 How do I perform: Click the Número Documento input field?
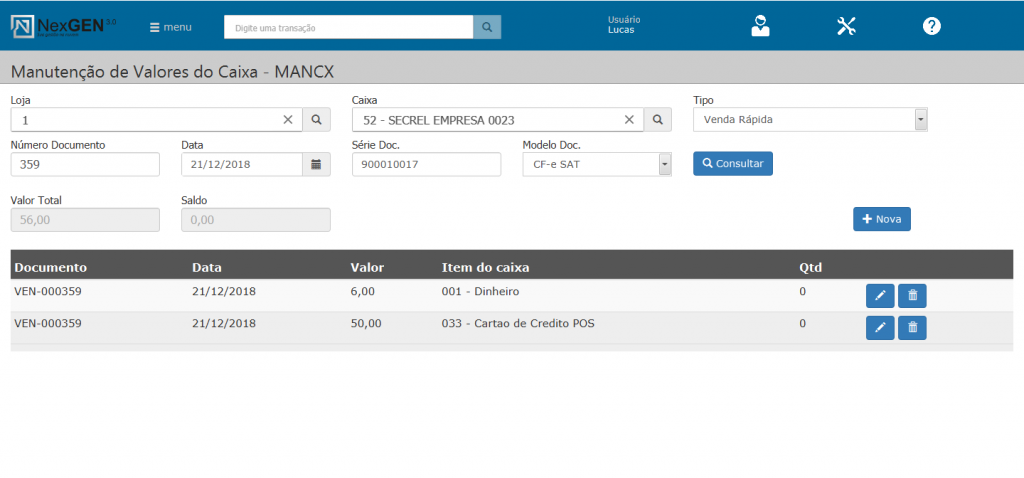(85, 164)
